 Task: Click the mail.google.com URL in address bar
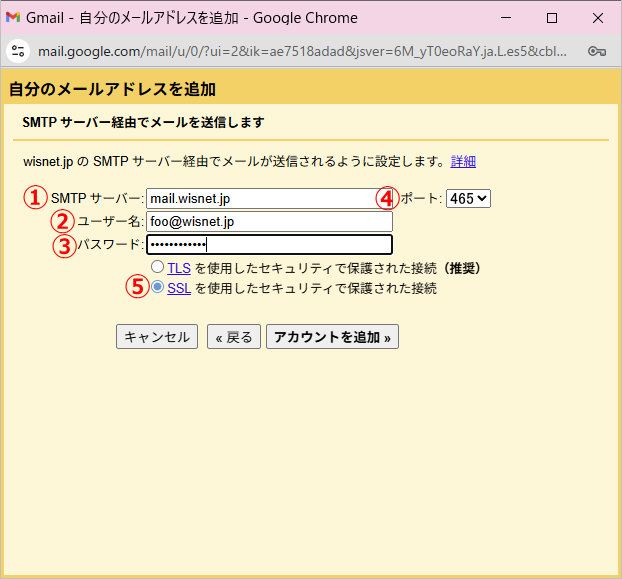(302, 51)
